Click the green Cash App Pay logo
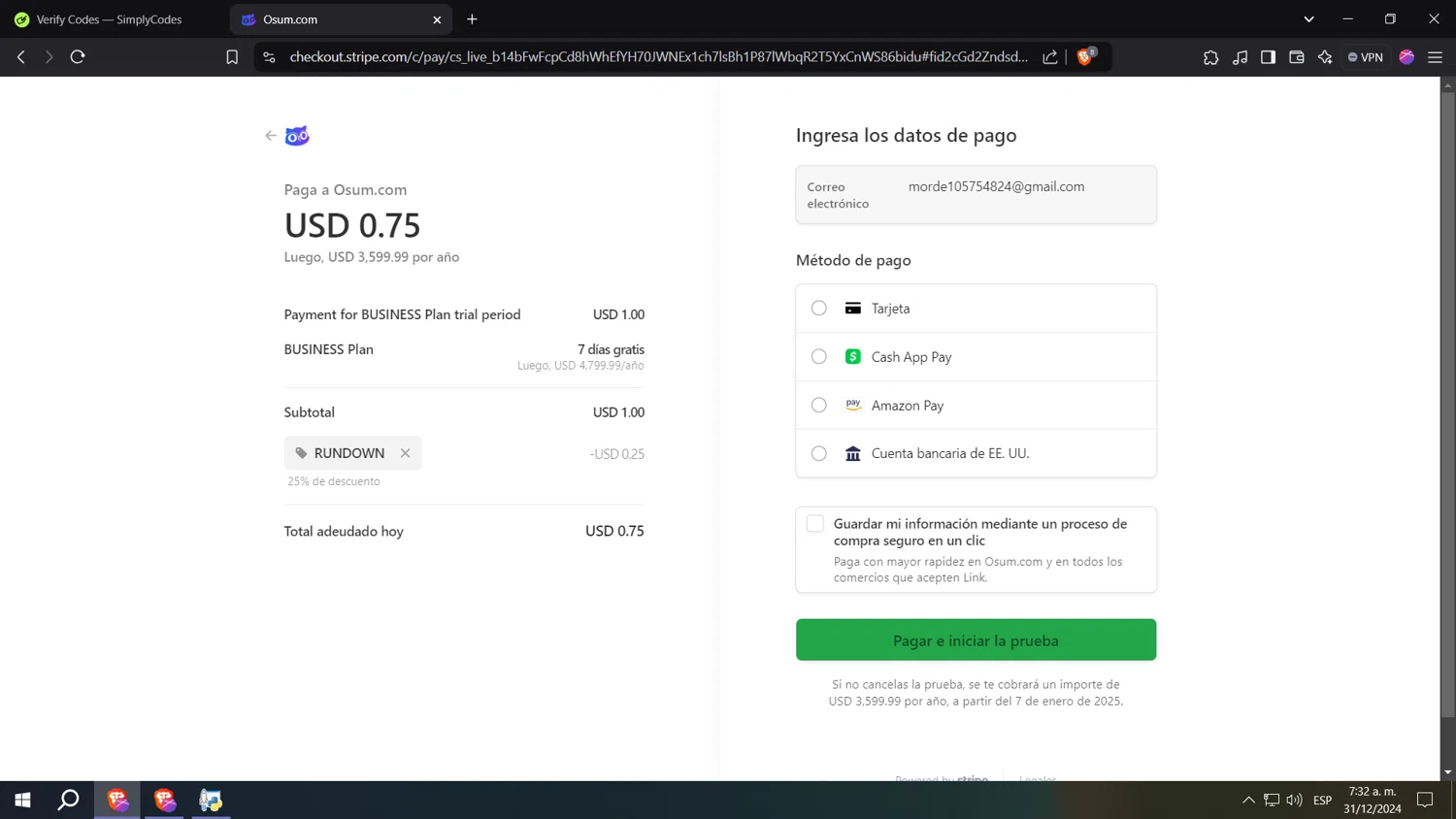The height and width of the screenshot is (819, 1456). point(853,357)
